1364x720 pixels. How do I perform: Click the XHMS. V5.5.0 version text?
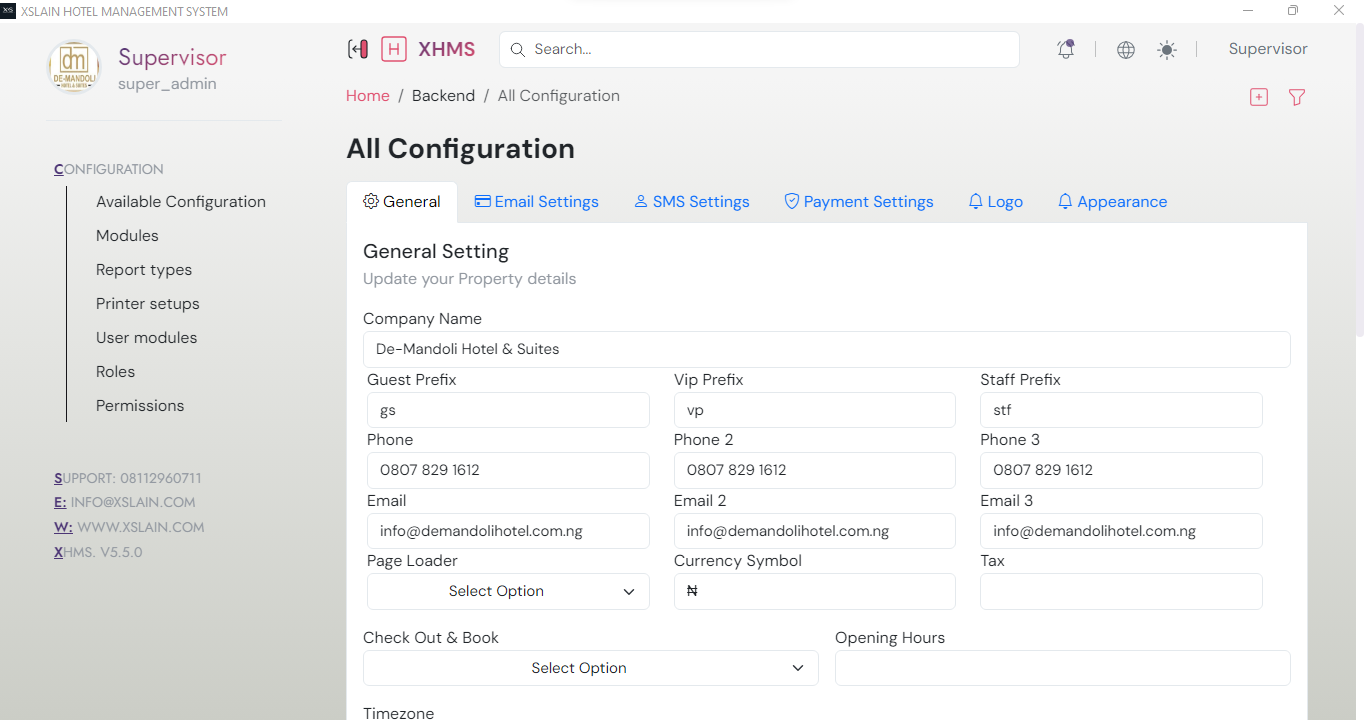click(x=98, y=552)
